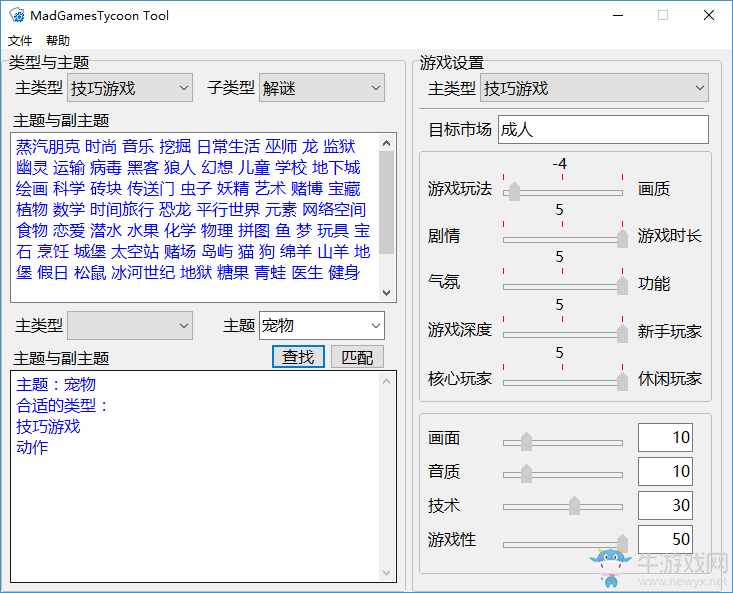Expand the top-left 主类型 dropdown showing 技巧游戏
This screenshot has height=593, width=733.
pyautogui.click(x=130, y=88)
